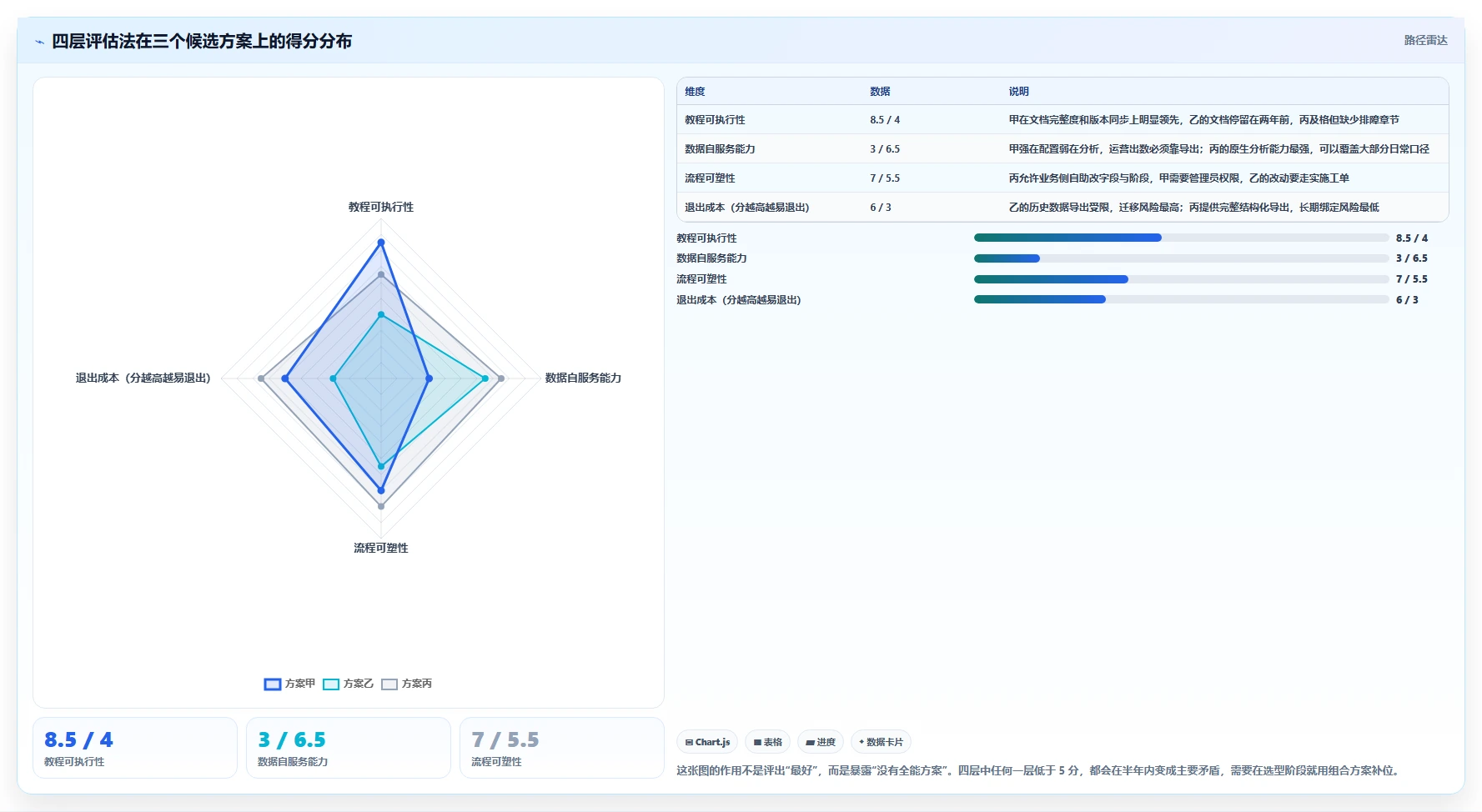
Task: Click the 教程可执行性 axis label on radar
Action: [x=381, y=207]
